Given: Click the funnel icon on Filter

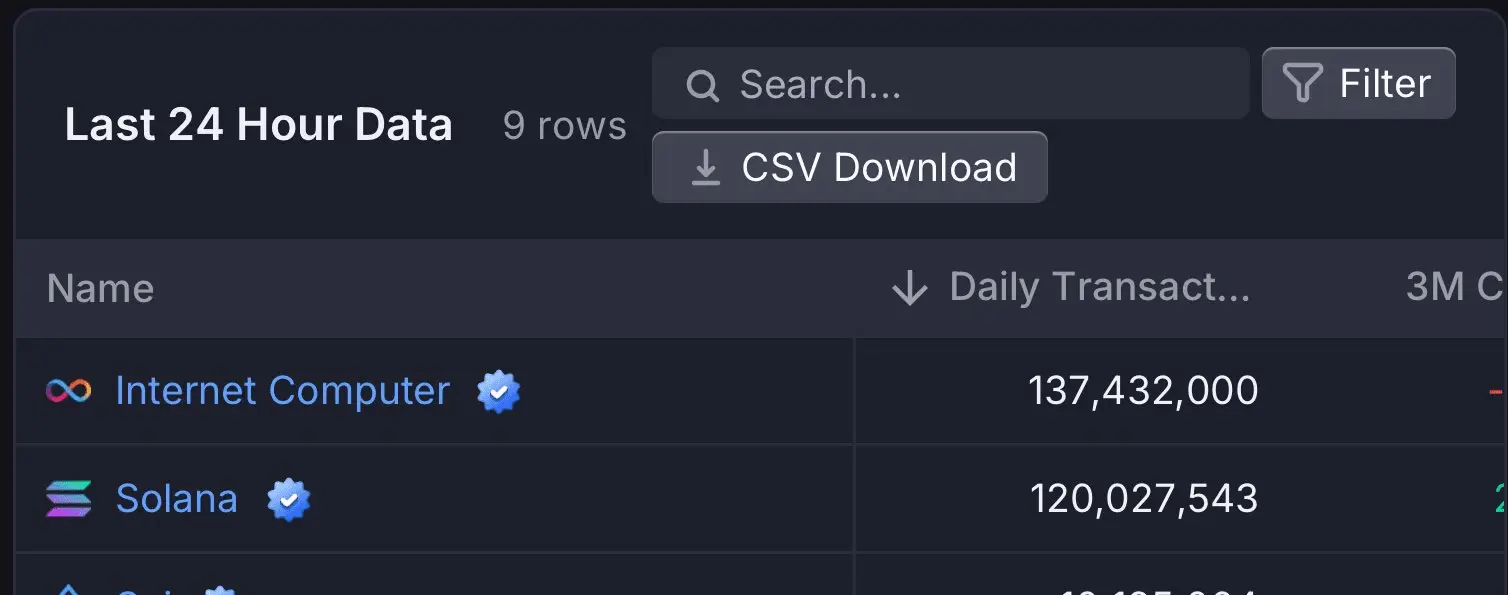Looking at the screenshot, I should coord(1302,84).
